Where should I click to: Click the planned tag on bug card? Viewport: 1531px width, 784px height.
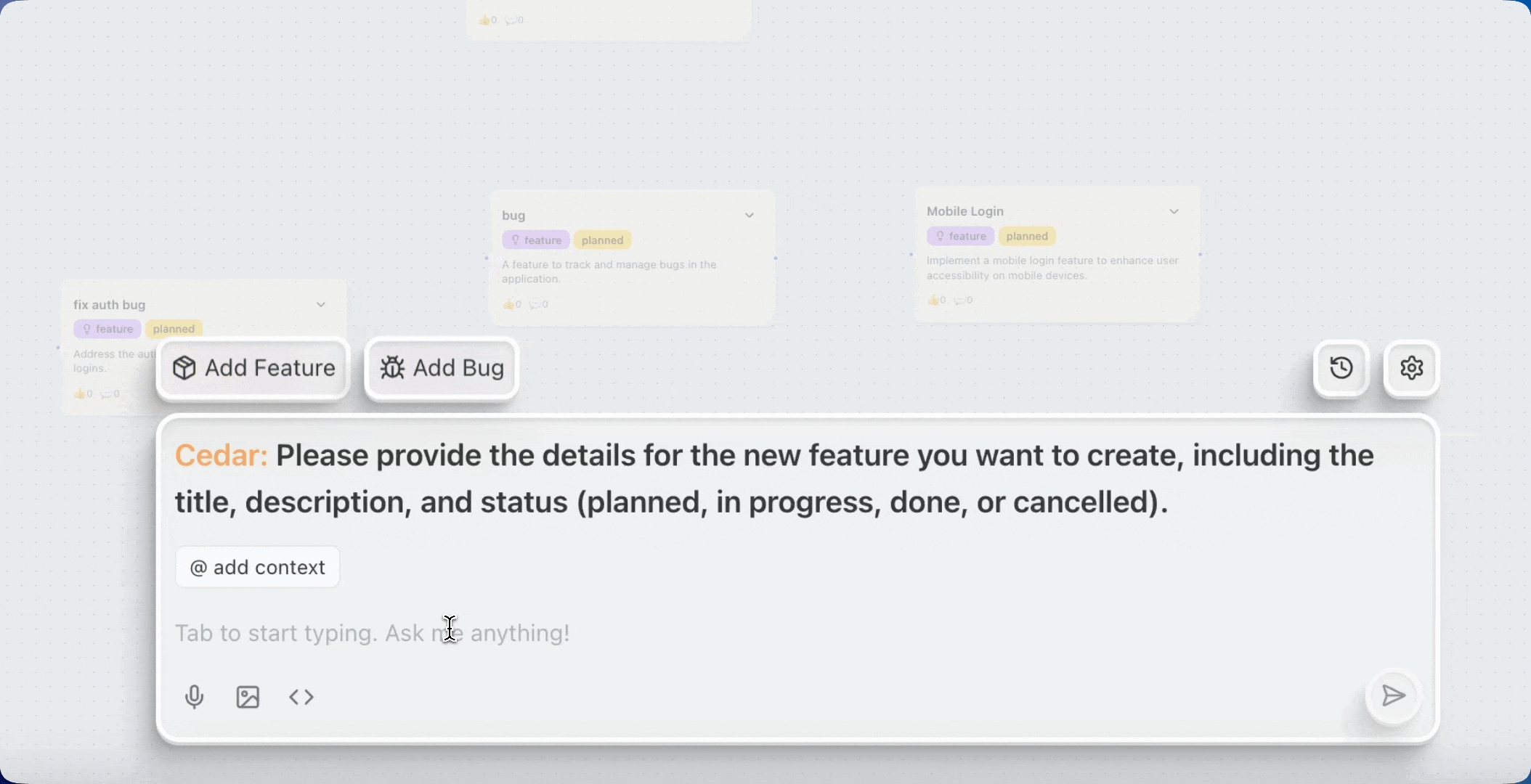coord(602,240)
